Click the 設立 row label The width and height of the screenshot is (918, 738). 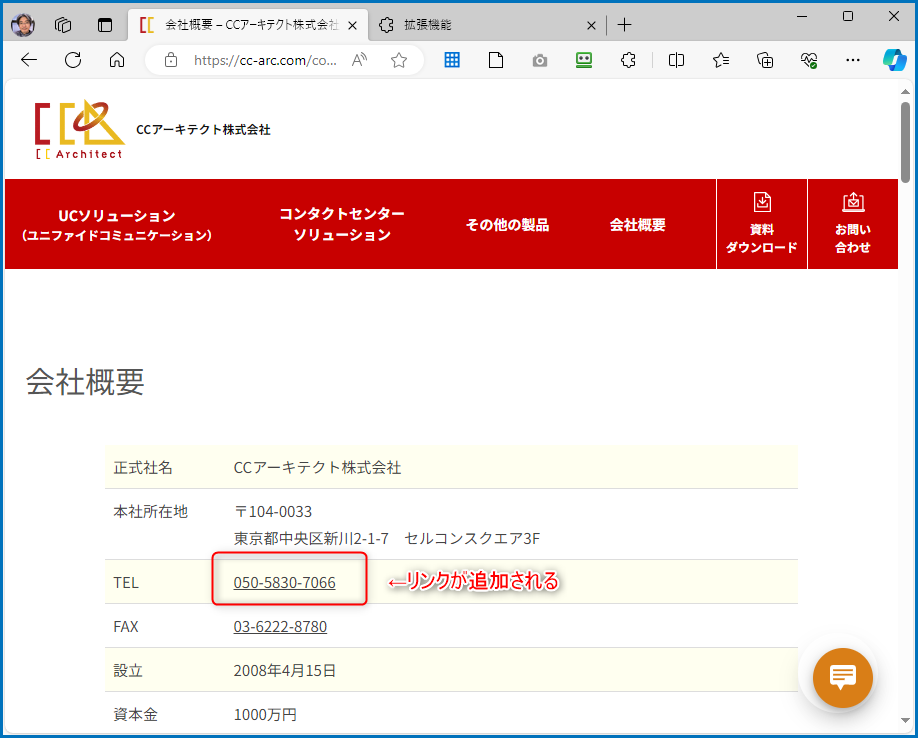point(128,671)
